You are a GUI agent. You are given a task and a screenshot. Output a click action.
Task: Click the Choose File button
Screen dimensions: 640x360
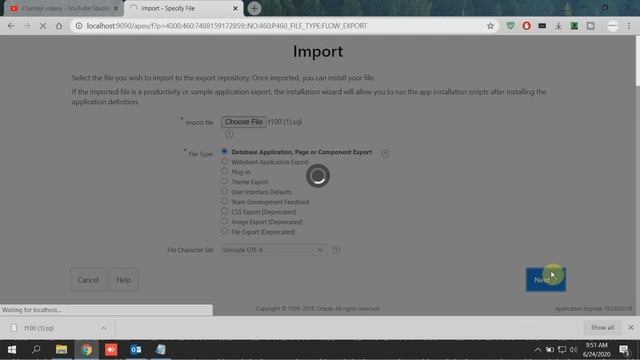click(244, 122)
